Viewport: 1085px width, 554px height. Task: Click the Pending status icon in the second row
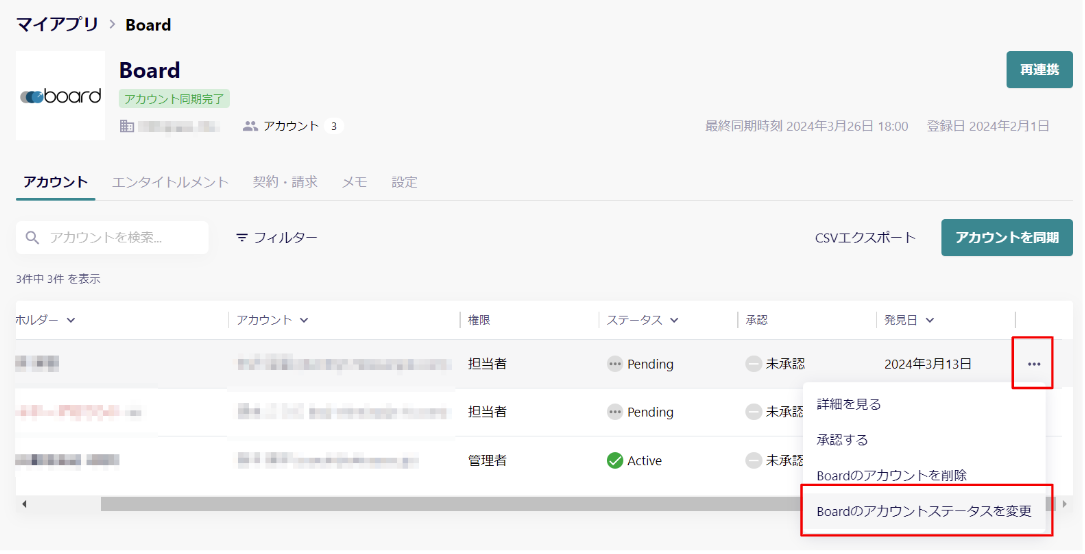[x=614, y=412]
